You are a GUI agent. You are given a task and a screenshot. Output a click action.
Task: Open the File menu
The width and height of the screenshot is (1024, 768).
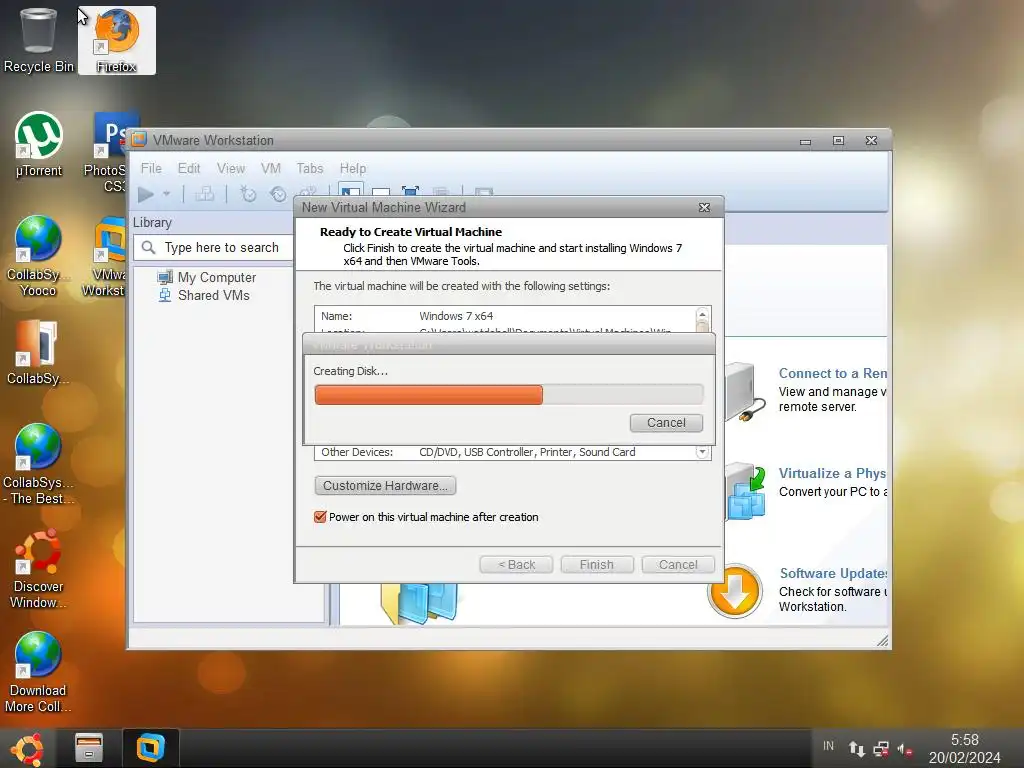151,168
